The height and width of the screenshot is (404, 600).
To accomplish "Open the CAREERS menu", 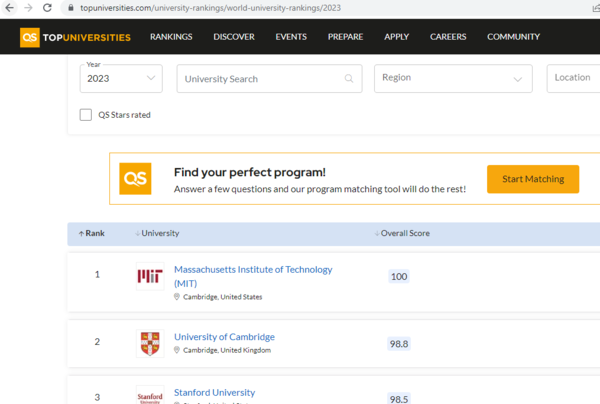I will [448, 37].
